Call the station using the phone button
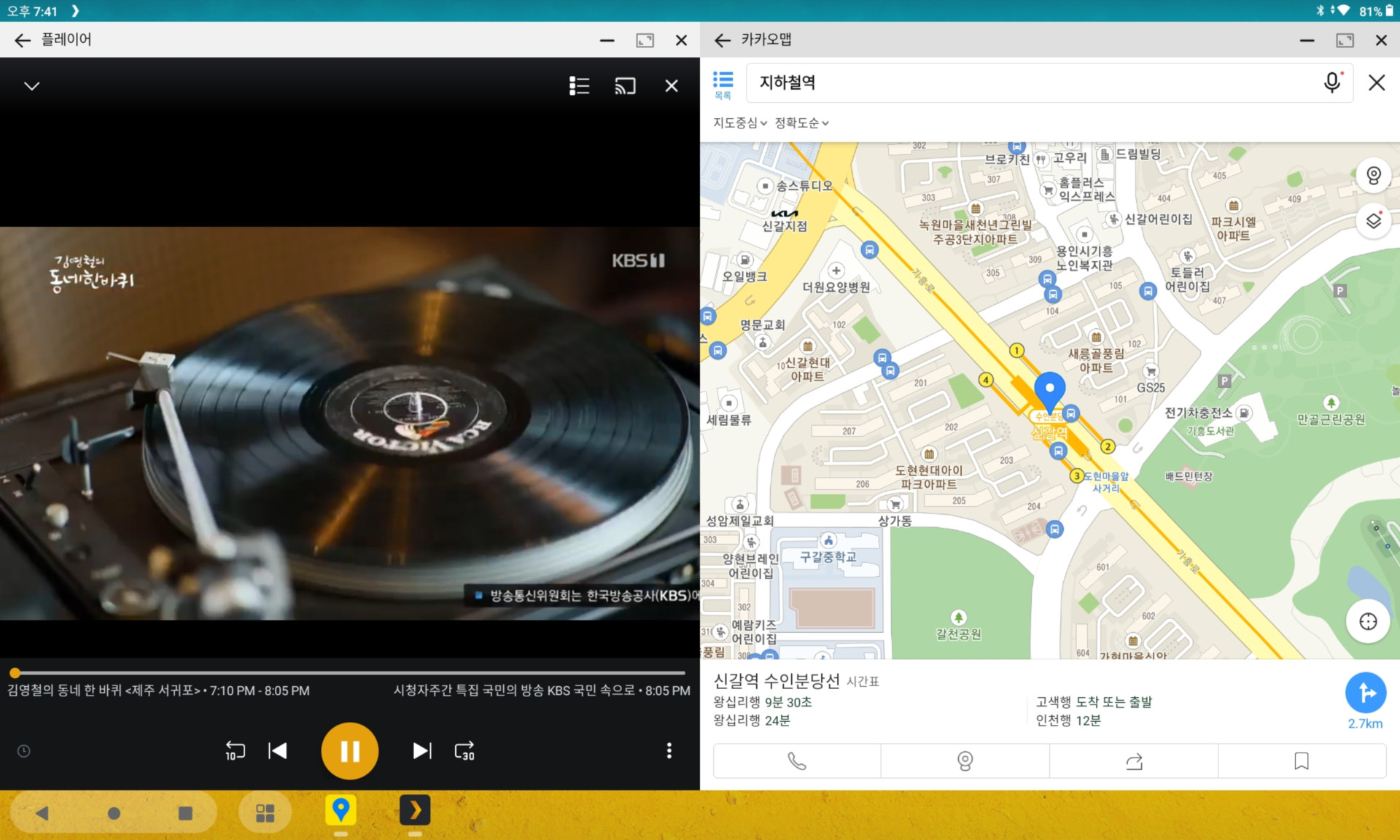 tap(797, 761)
